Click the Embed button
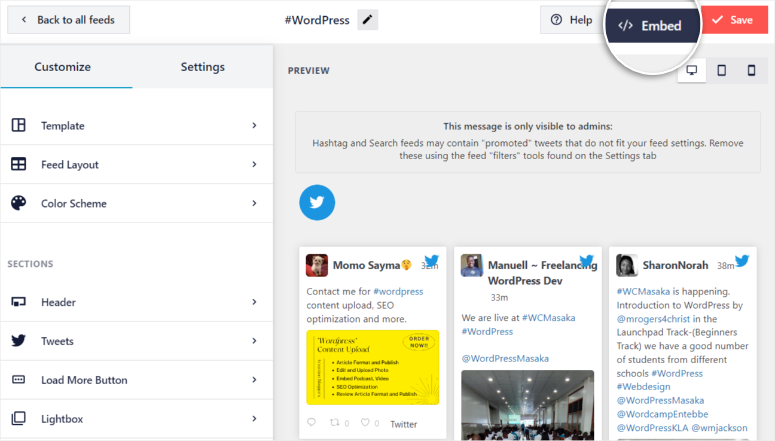This screenshot has width=775, height=441. 651,26
